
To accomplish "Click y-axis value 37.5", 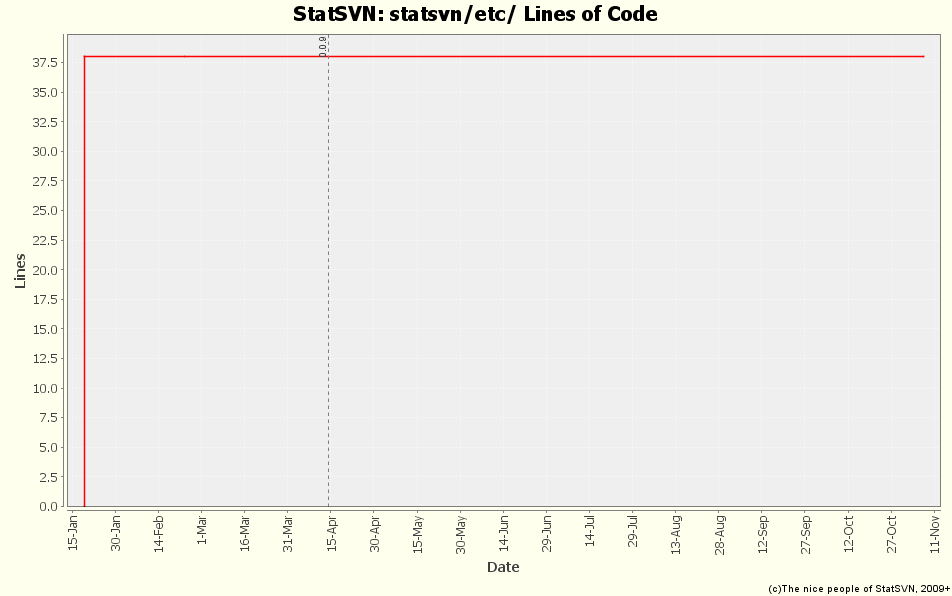I will coord(46,63).
